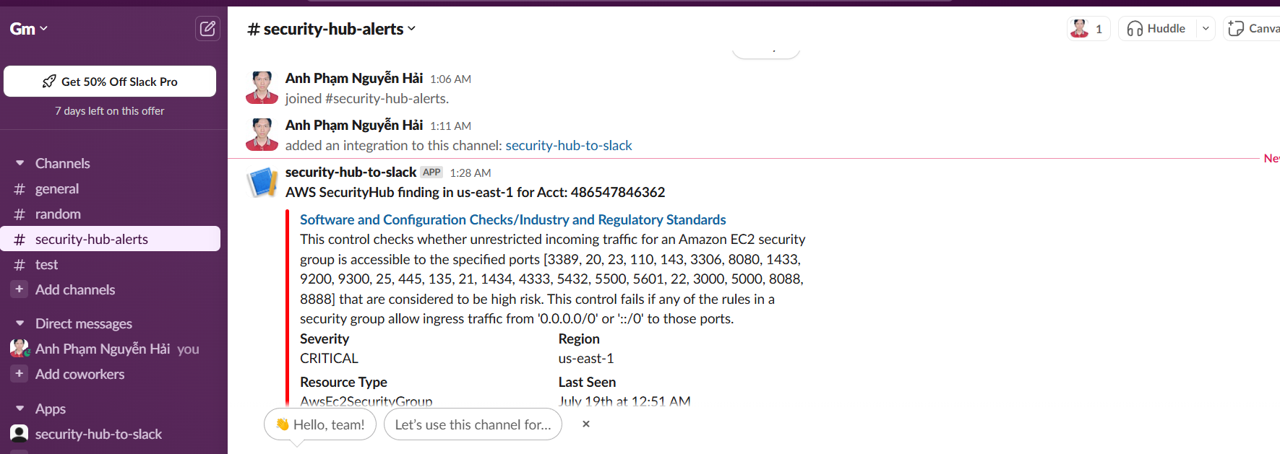Expand the Gm workspace dropdown
The width and height of the screenshot is (1280, 454).
[x=28, y=28]
